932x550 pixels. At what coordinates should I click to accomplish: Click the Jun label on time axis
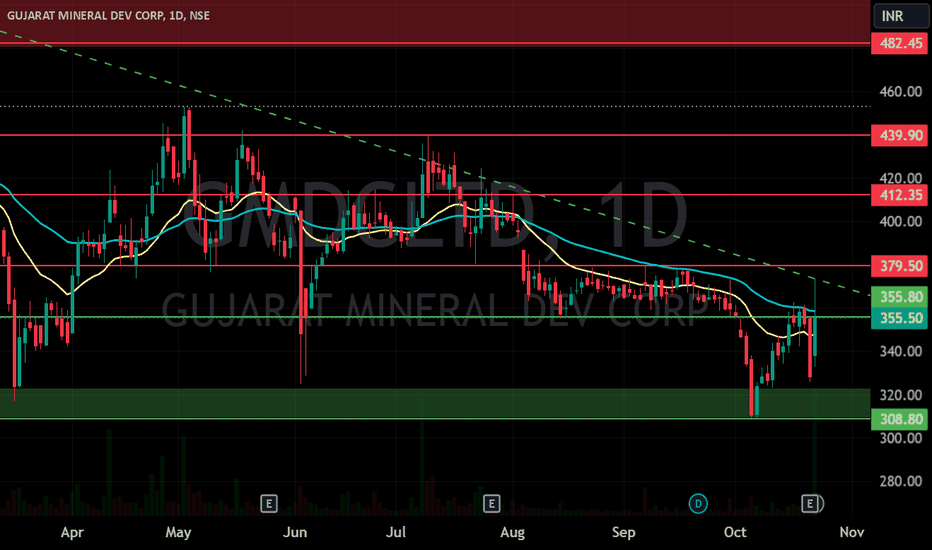[x=295, y=532]
